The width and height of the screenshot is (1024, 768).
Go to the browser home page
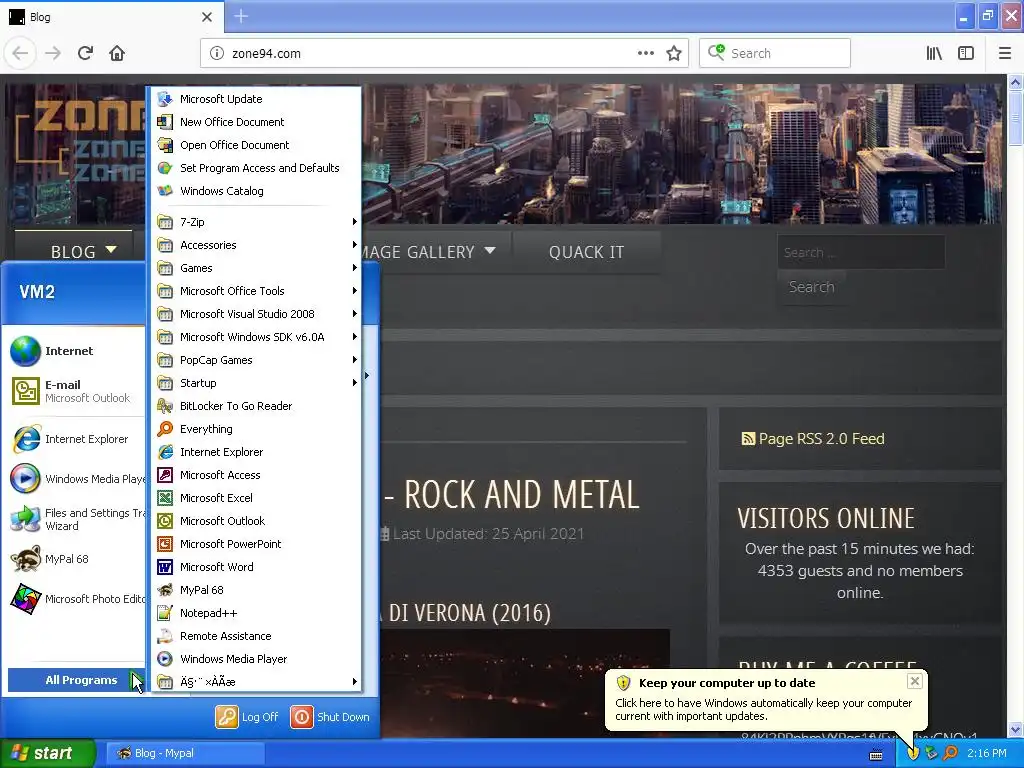117,53
